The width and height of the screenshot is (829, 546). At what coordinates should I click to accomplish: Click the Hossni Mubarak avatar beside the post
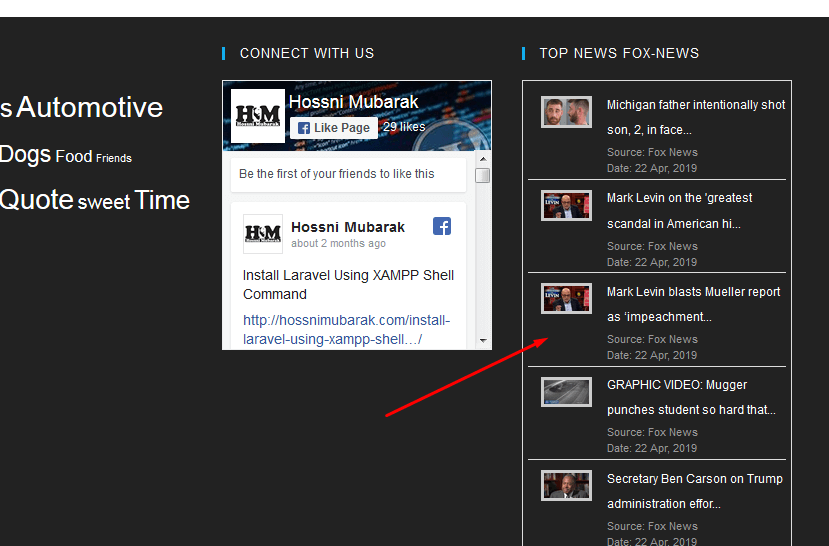[263, 234]
